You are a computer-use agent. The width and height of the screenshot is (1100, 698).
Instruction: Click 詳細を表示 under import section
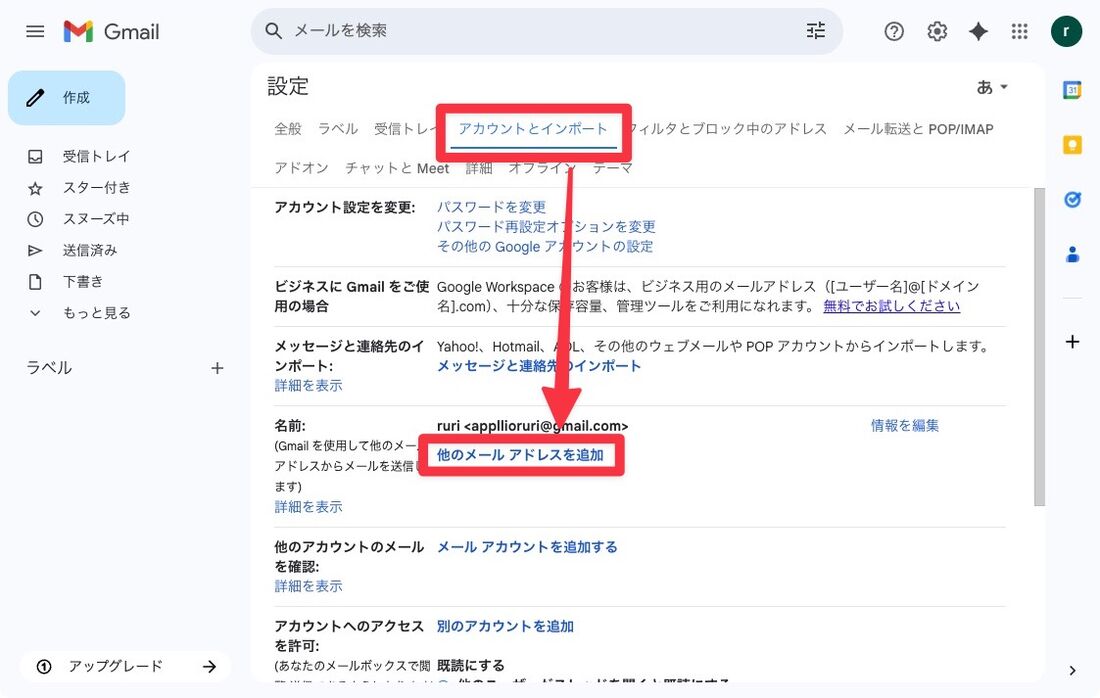[x=308, y=385]
